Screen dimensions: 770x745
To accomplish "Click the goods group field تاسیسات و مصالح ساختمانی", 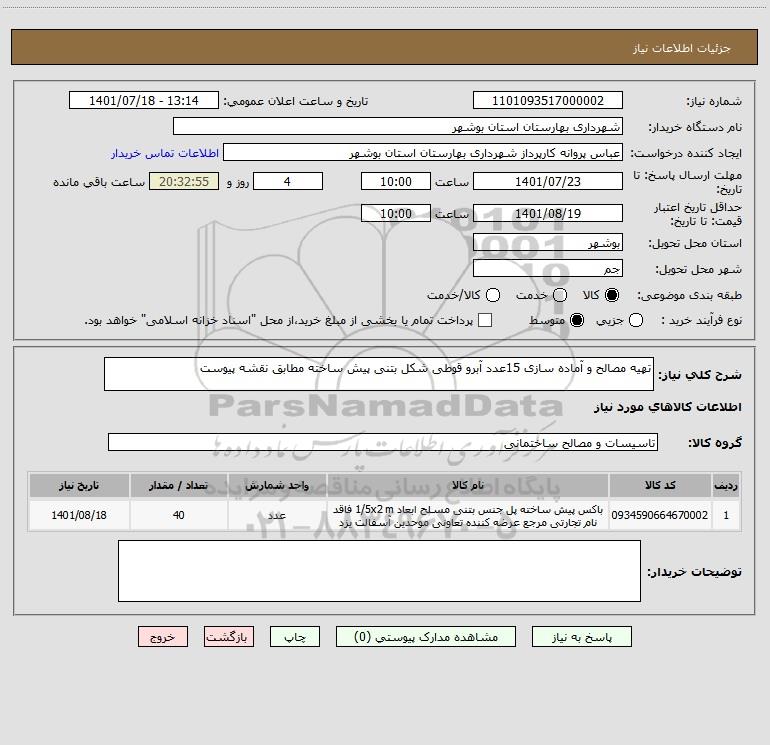I will point(383,442).
